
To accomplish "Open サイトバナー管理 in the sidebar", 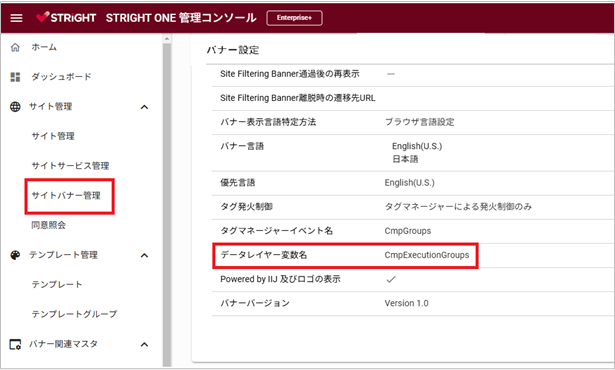I will (66, 195).
